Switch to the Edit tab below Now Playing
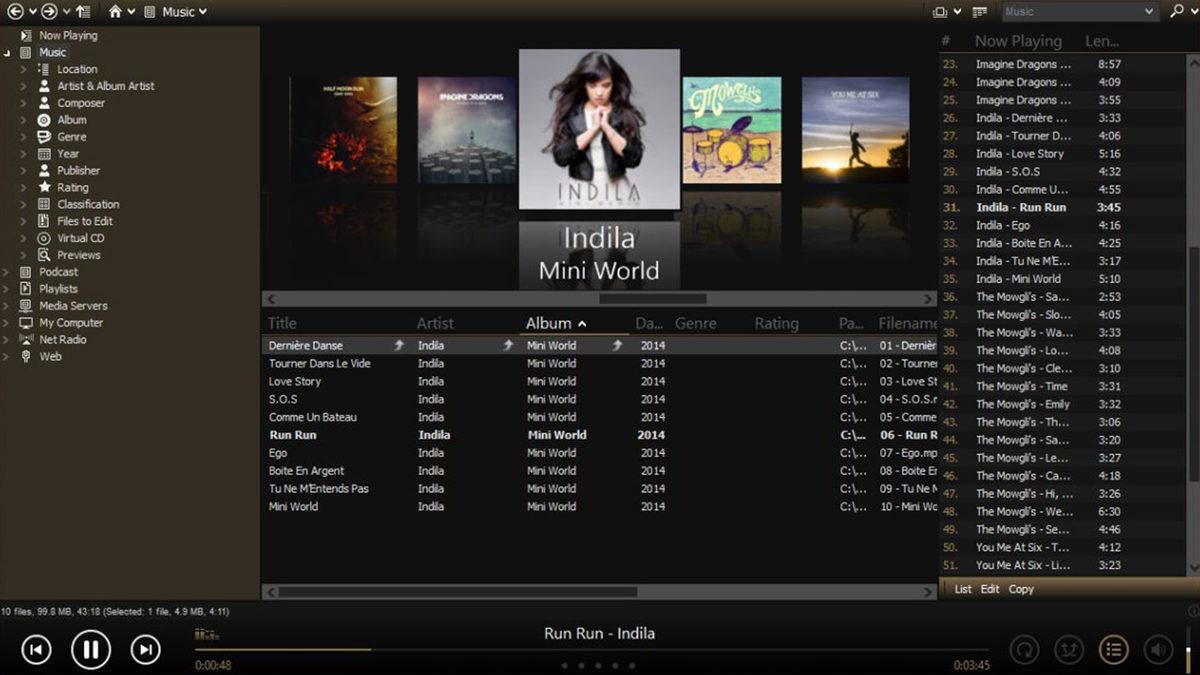This screenshot has width=1200, height=675. (x=989, y=589)
